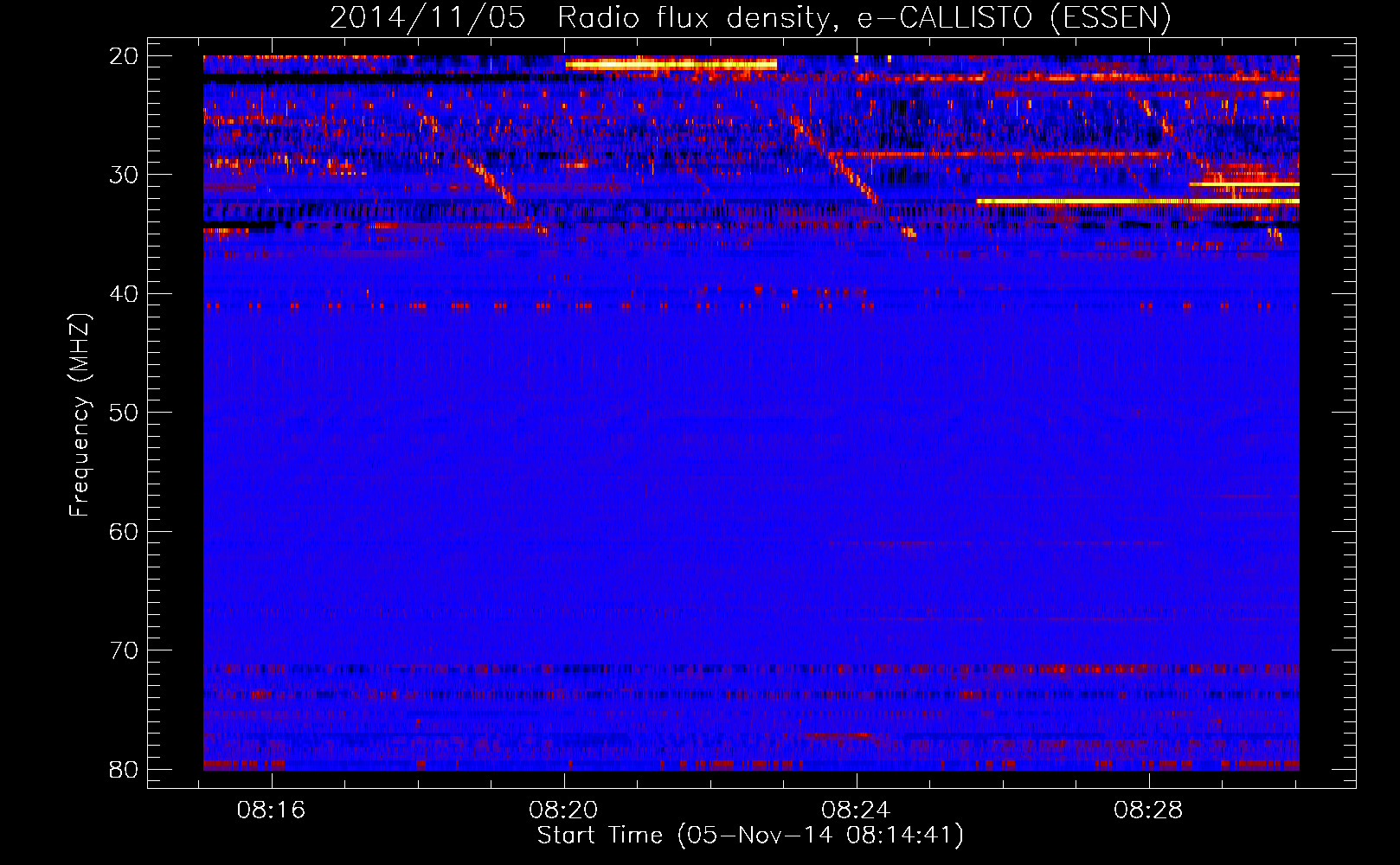Click the 08:16 time tick label
This screenshot has width=1400, height=865.
272,811
